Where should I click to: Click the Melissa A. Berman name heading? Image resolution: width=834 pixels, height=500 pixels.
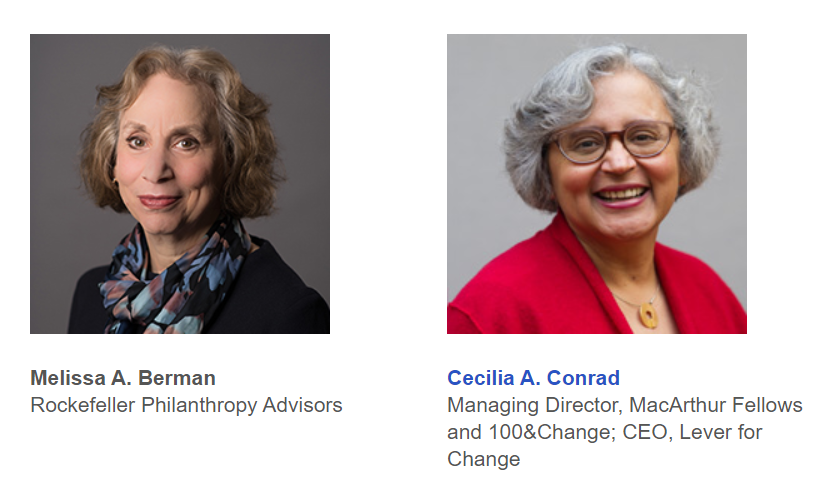coord(123,378)
